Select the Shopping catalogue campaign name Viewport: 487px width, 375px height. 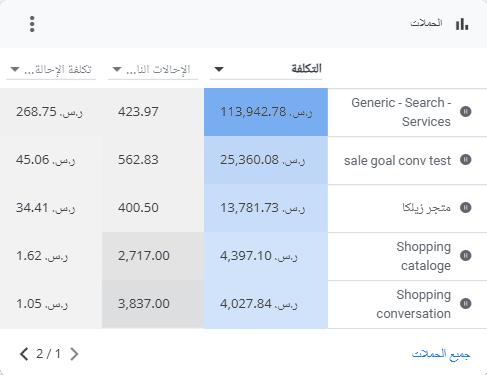click(x=423, y=256)
